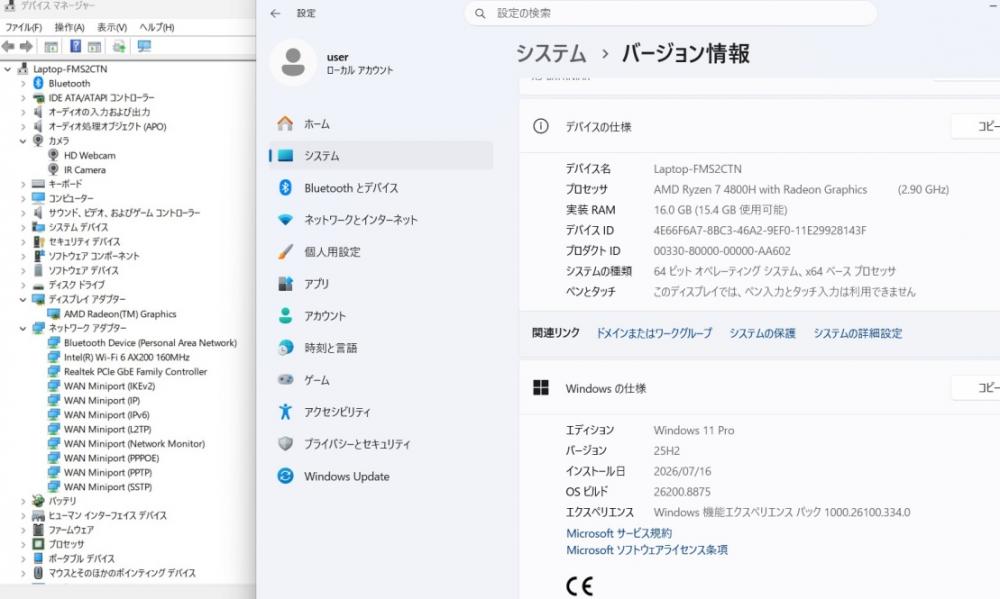Open Microsoft ソフトウェアライセンス条項 link
The image size is (1000, 599).
tap(647, 550)
